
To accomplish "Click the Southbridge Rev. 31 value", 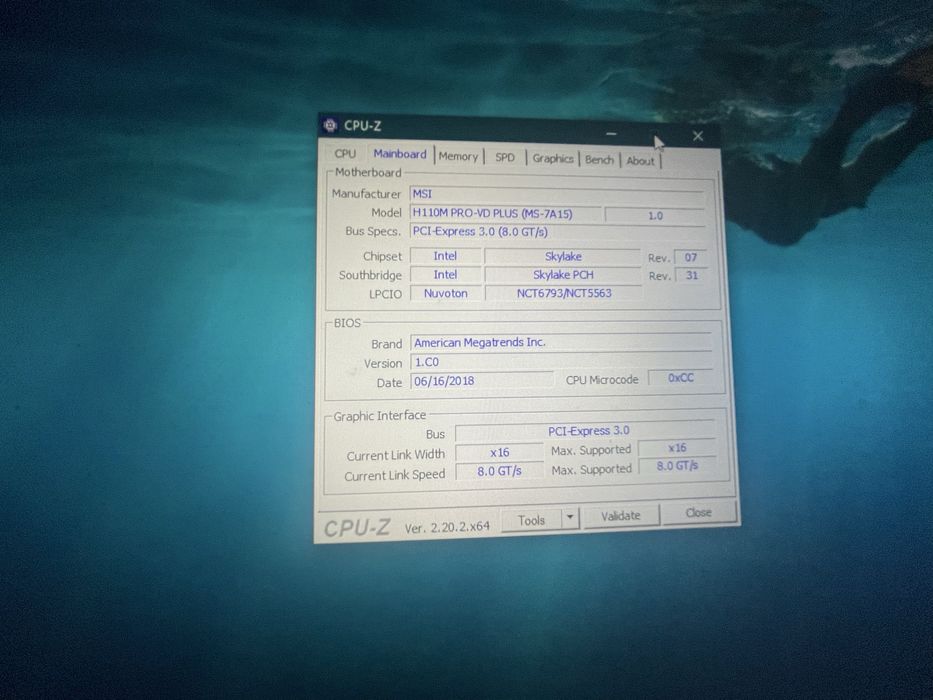I will pyautogui.click(x=691, y=276).
